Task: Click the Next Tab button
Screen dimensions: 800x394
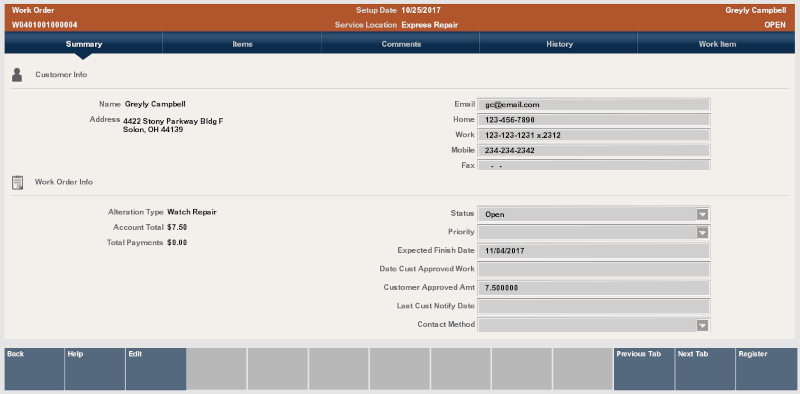Action: coord(705,369)
